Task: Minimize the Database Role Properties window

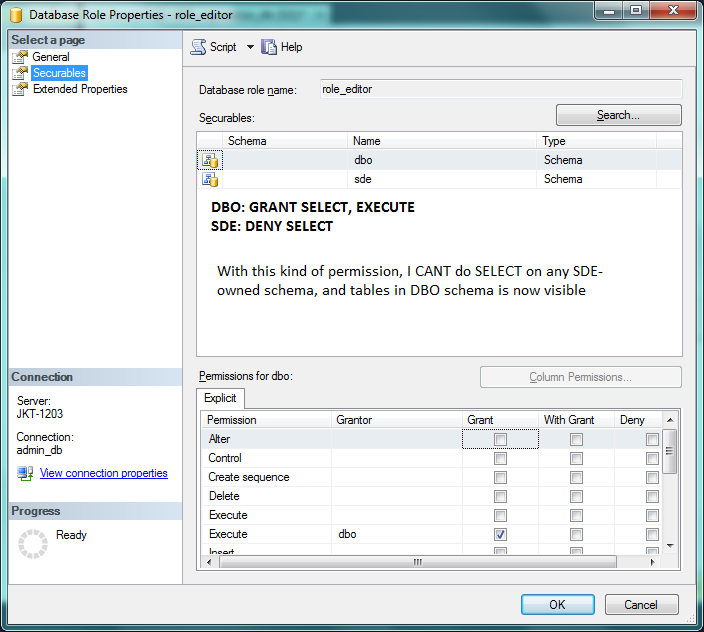Action: [x=609, y=11]
